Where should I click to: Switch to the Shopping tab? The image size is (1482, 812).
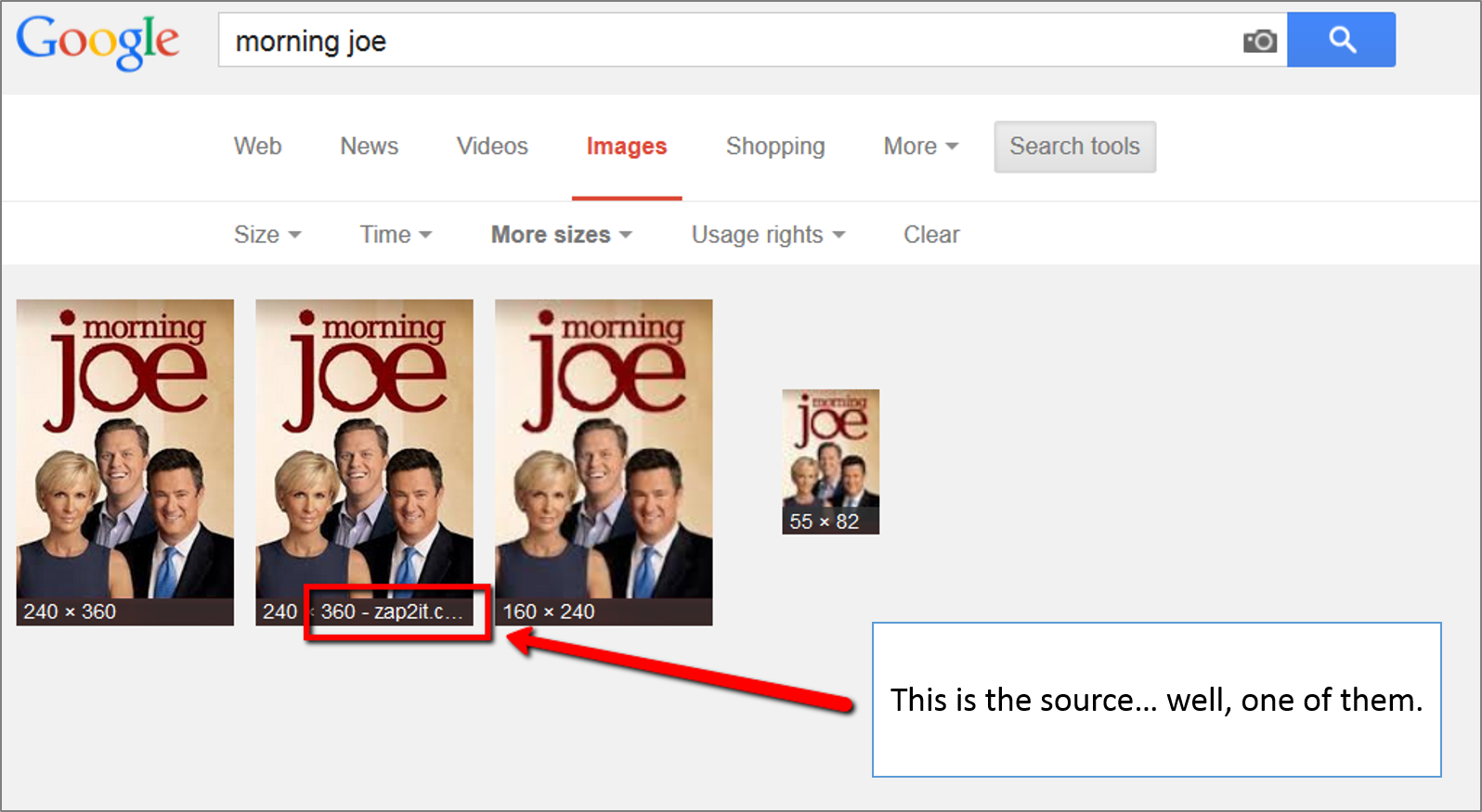pyautogui.click(x=775, y=147)
